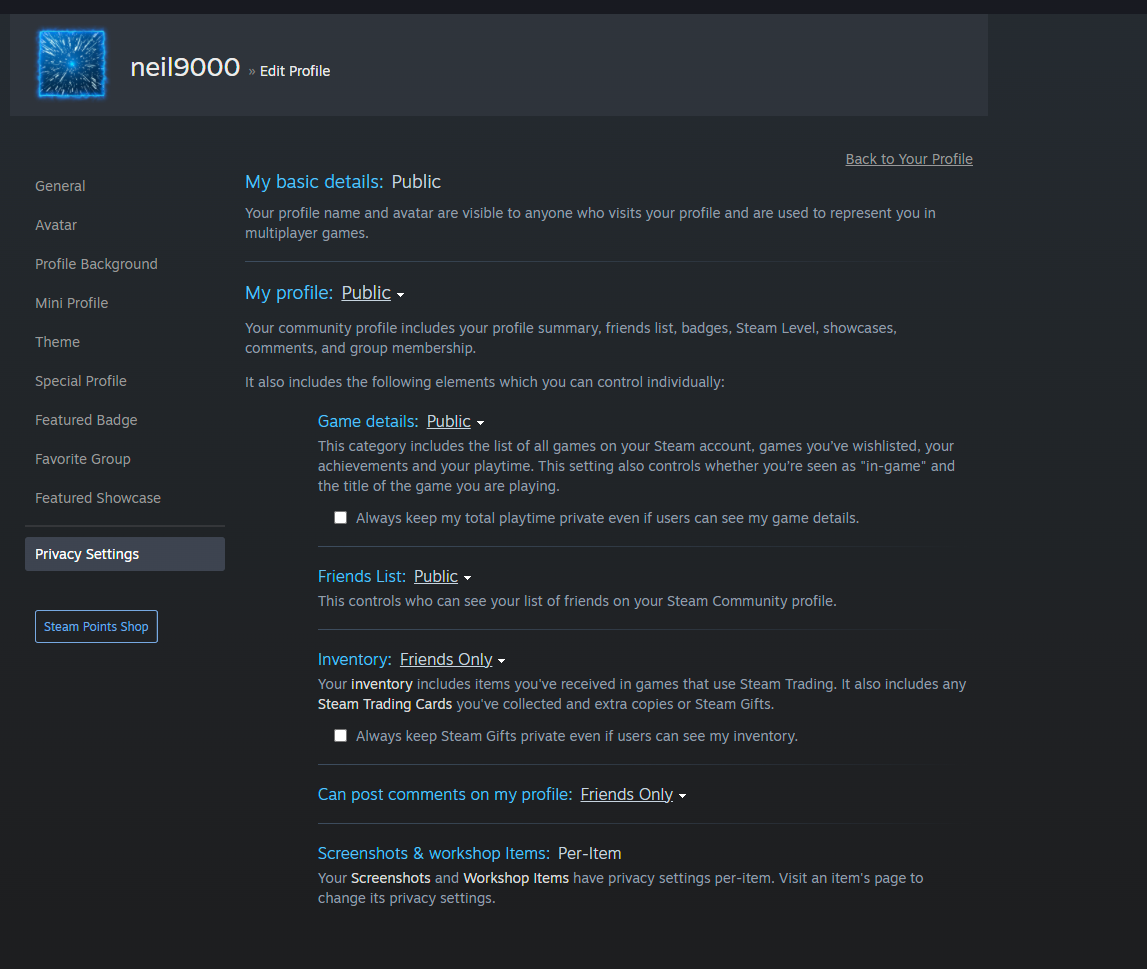
Task: Click the Public value beside My basic details
Action: [x=416, y=182]
